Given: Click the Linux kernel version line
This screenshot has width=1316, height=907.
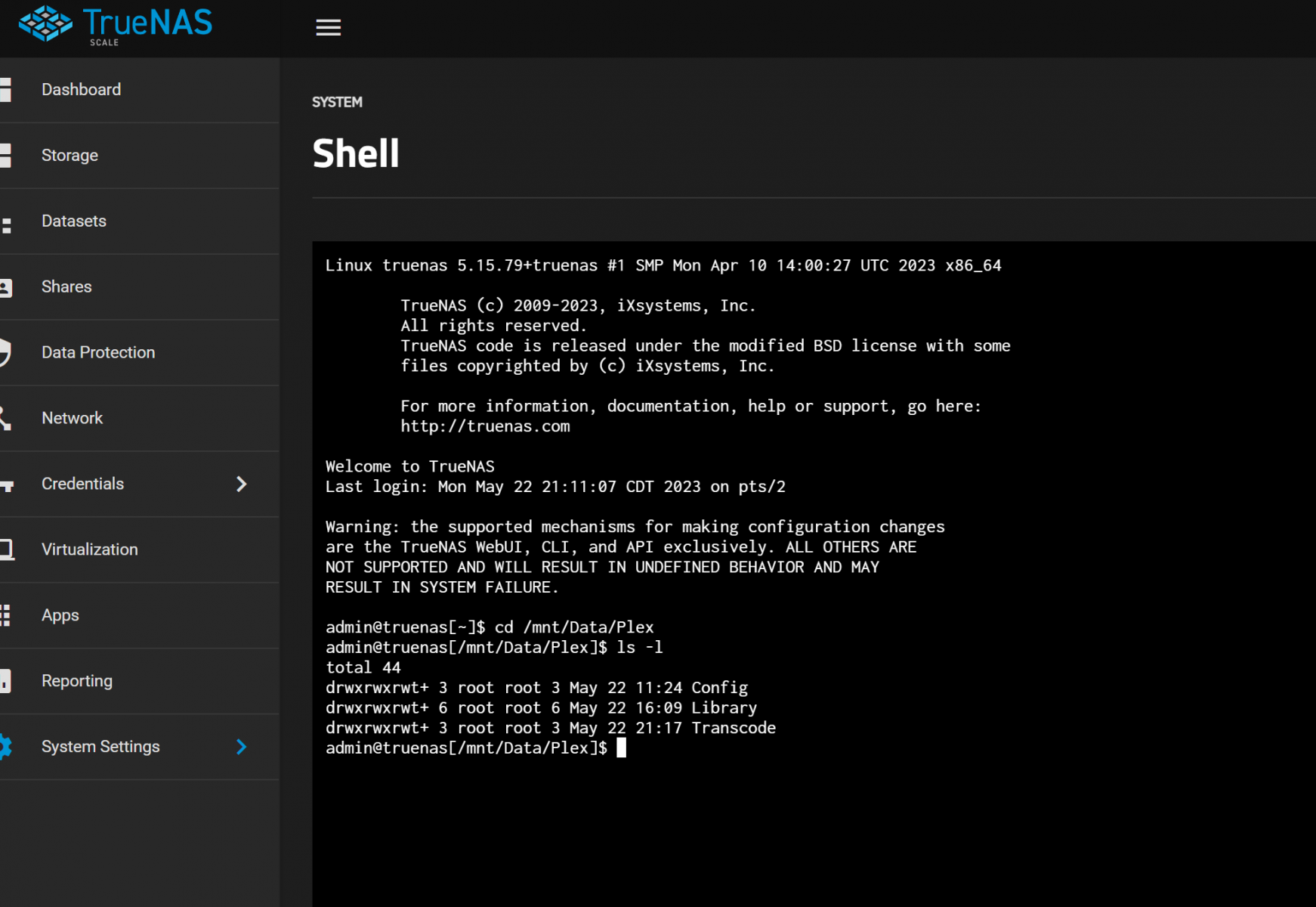Looking at the screenshot, I should (x=663, y=266).
